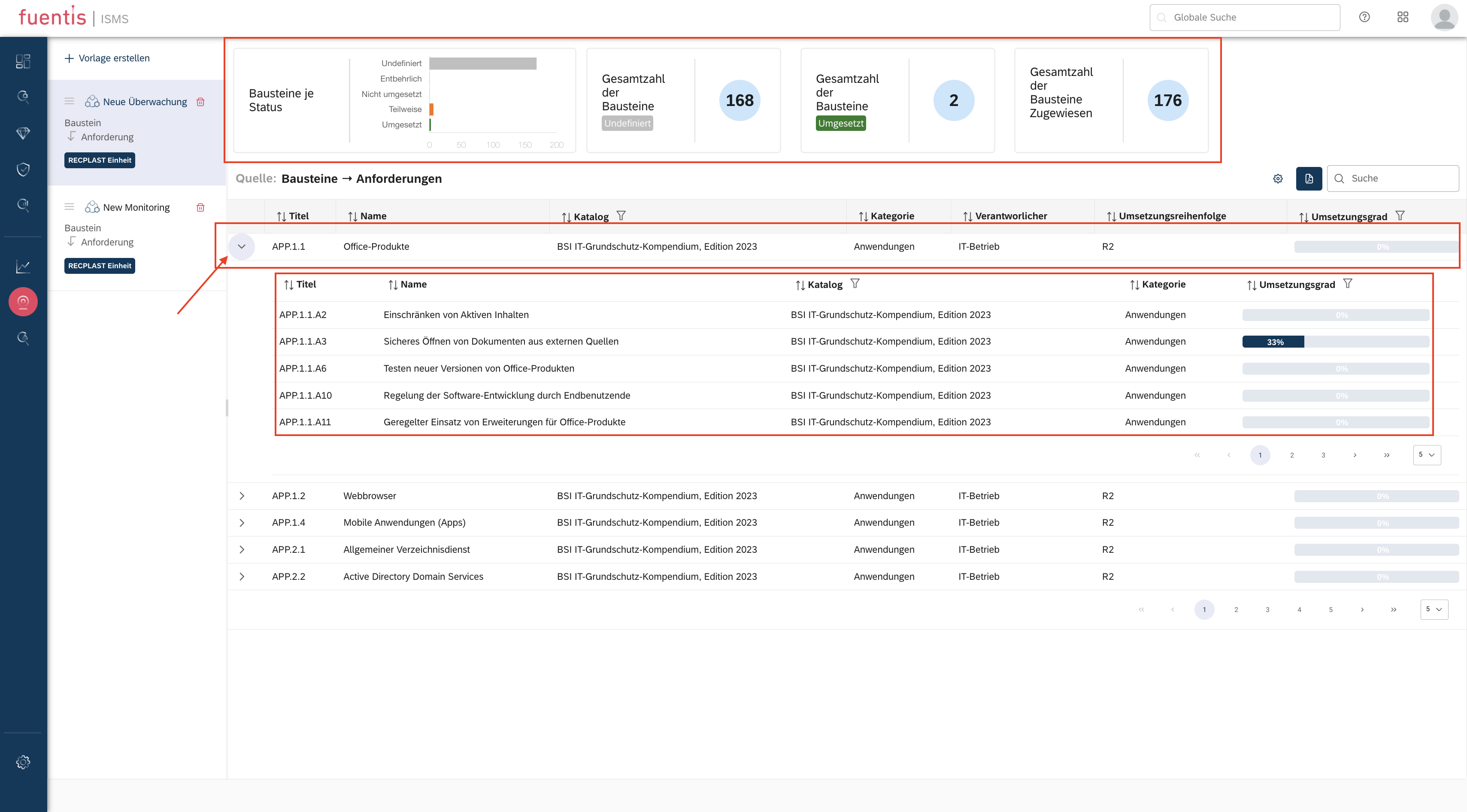
Task: Collapse the expanded APP.1.1 Office-Produkte row
Action: (242, 246)
